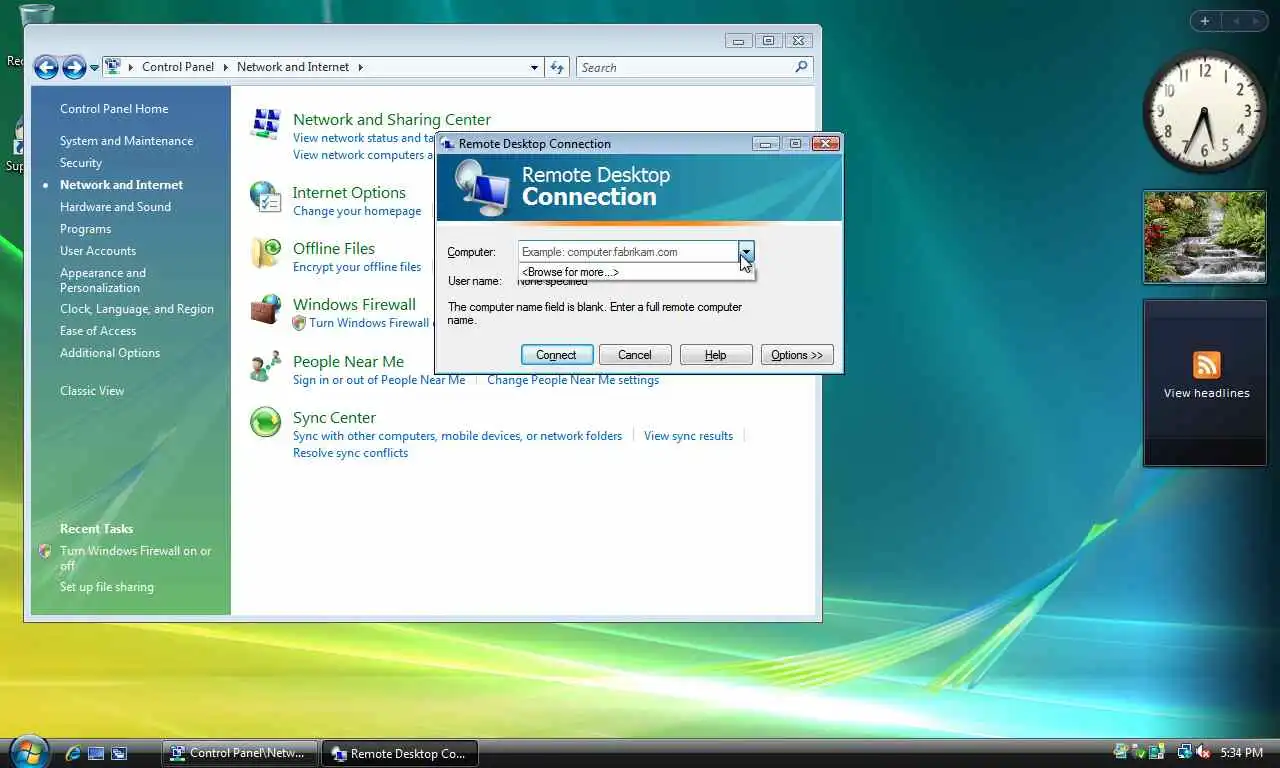Click the network connection icon in system tray
This screenshot has width=1280, height=768.
(1185, 752)
